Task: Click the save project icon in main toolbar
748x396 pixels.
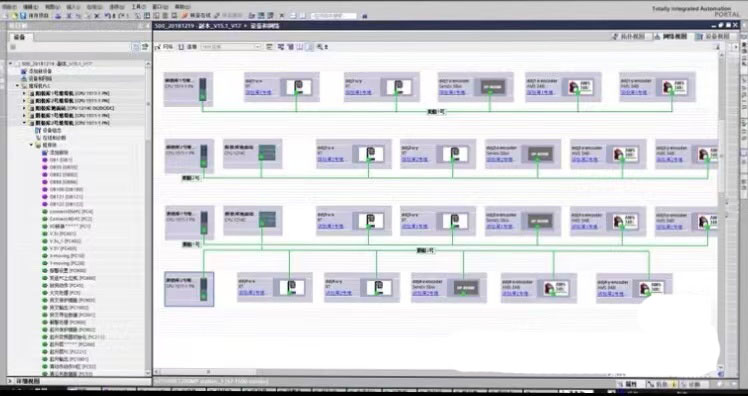Action: click(22, 16)
